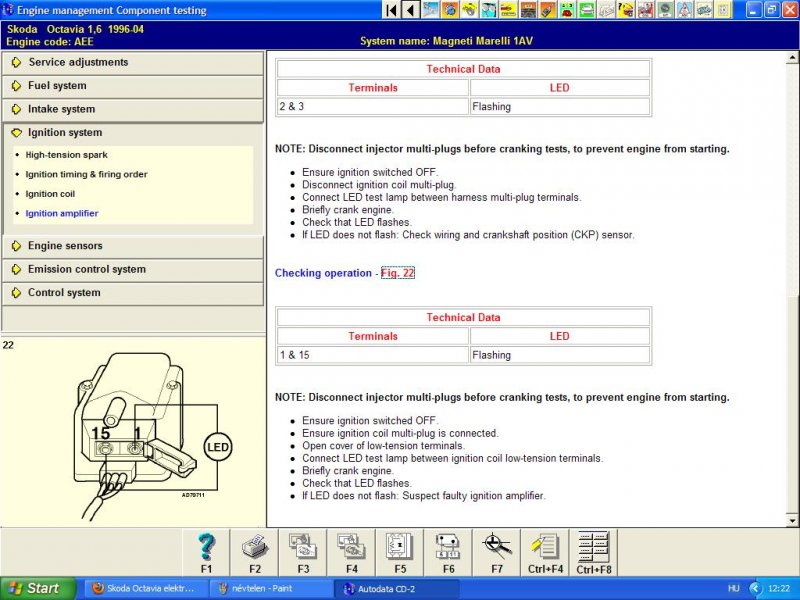This screenshot has width=800, height=600.
Task: Expand the Control system section
Action: tap(133, 293)
